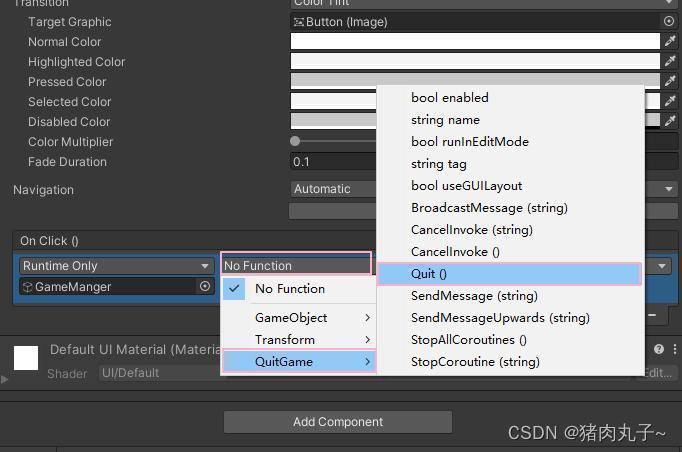This screenshot has height=452, width=682.
Task: Click the Selected Color eyedropper icon
Action: (670, 101)
